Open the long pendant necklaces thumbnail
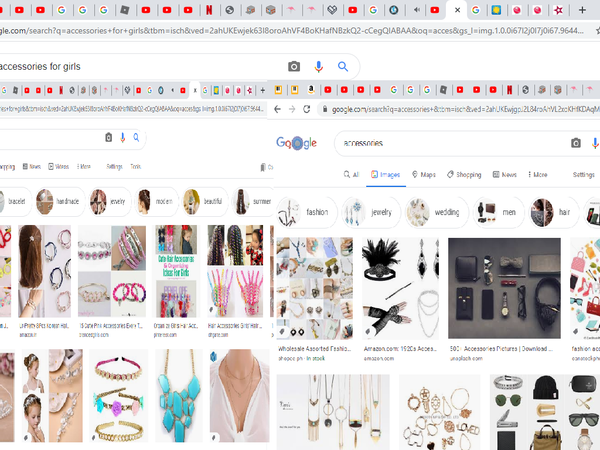This screenshot has width=600, height=450. point(333,412)
